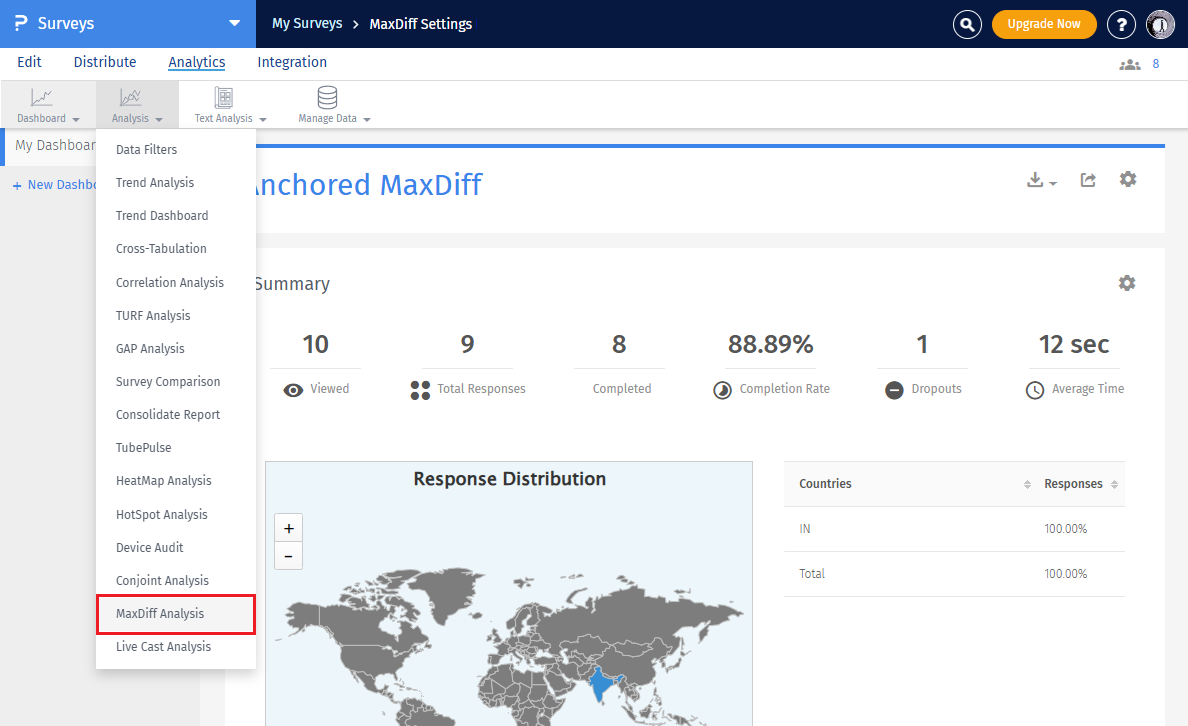Click the Summary section gear icon

click(1127, 283)
